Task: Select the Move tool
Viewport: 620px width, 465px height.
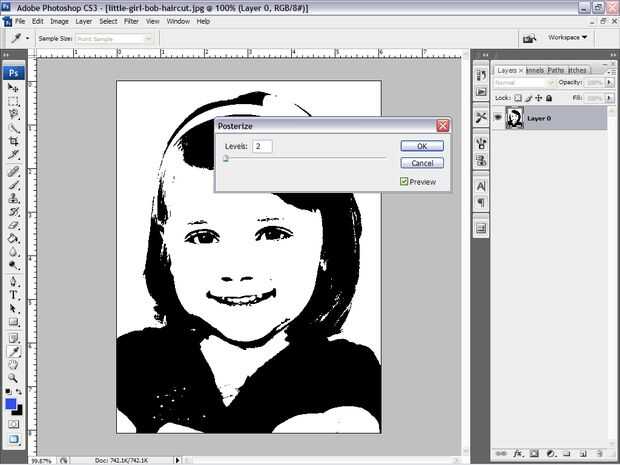Action: (x=13, y=88)
